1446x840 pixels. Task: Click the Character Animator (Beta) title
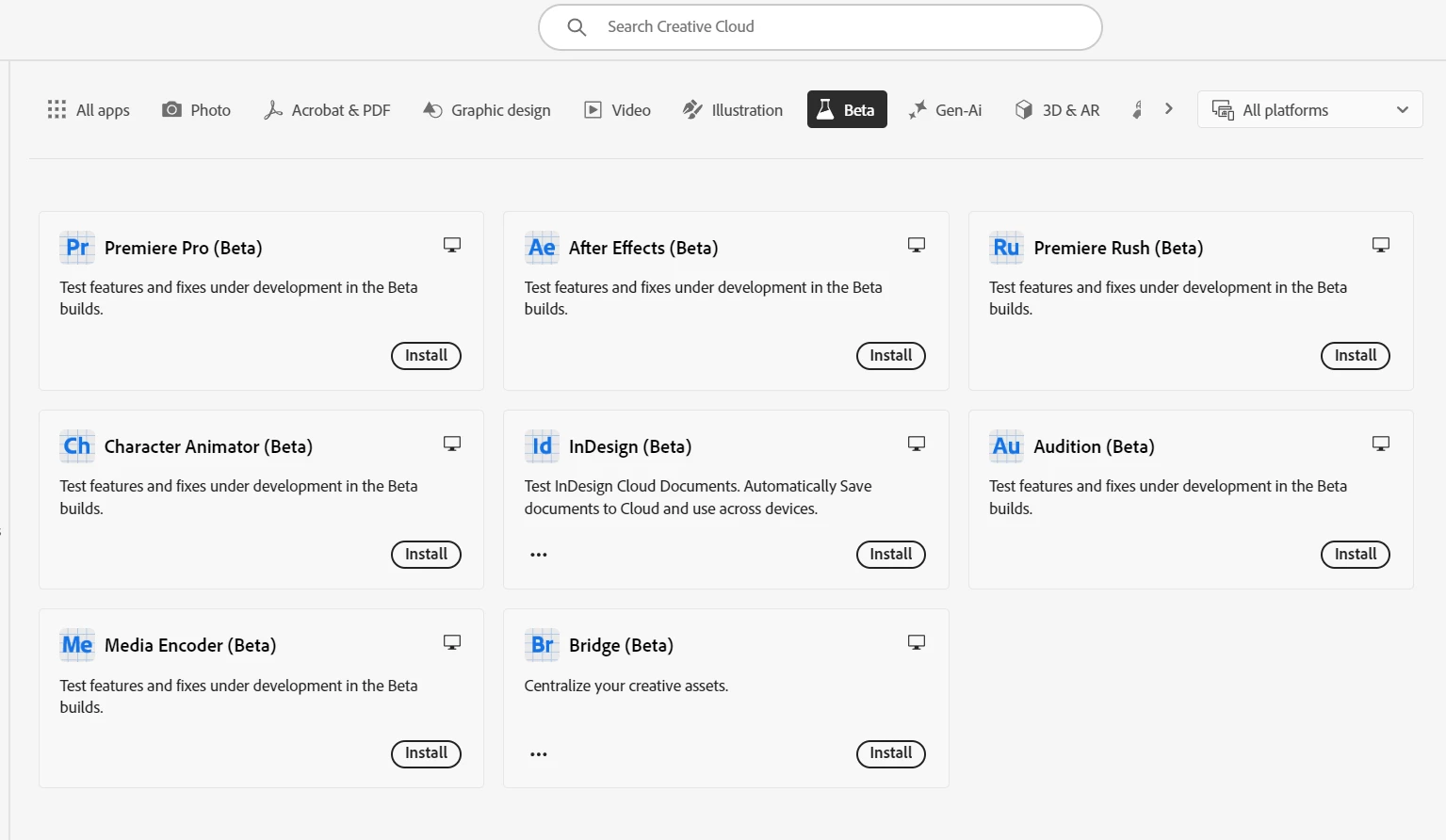[208, 447]
